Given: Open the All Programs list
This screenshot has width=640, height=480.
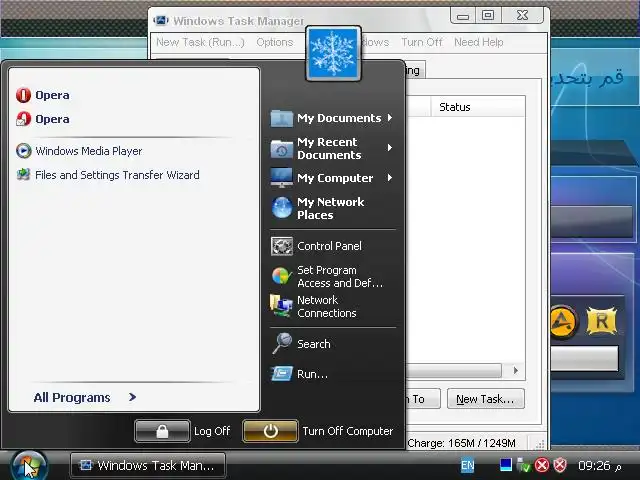Looking at the screenshot, I should 72,398.
